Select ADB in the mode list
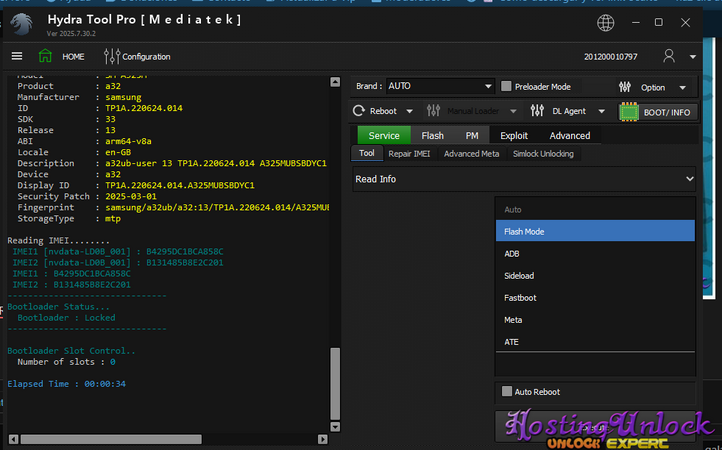 (x=512, y=254)
